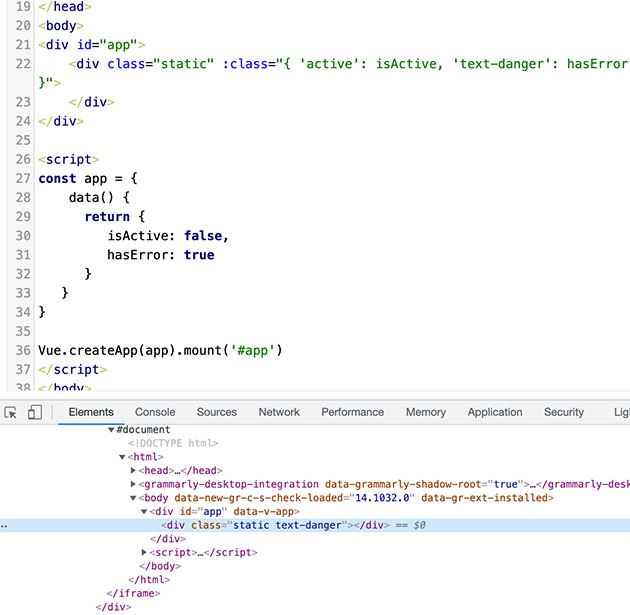The width and height of the screenshot is (630, 615).
Task: Switch to the Elements tab
Action: (x=91, y=412)
